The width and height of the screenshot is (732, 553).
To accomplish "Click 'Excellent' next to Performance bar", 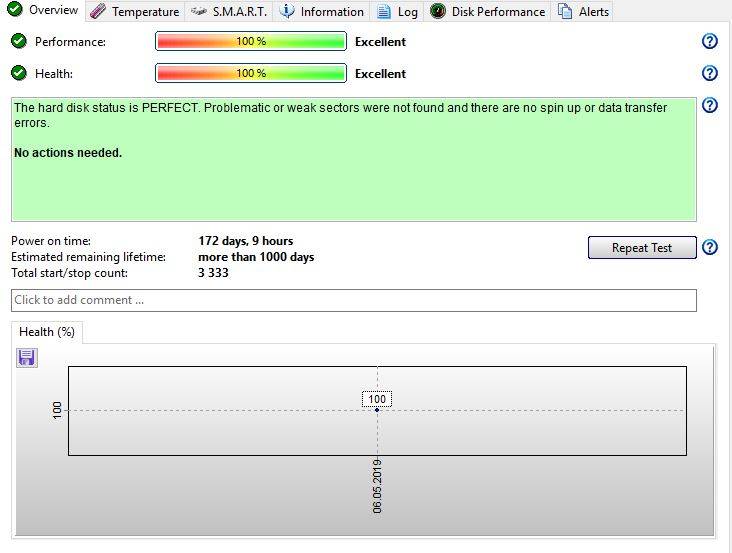I will [380, 42].
